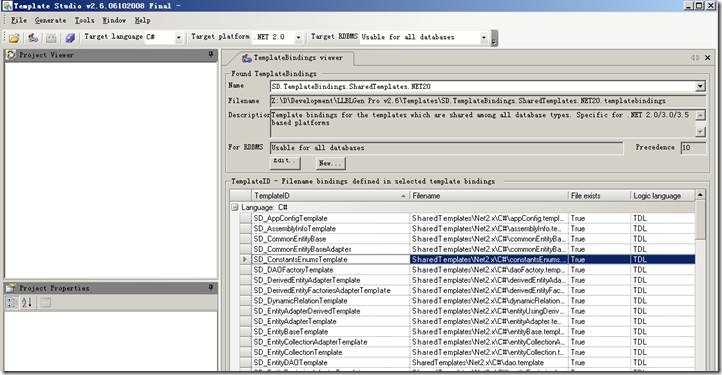Select the SD_EntityCollectionTemplate row
Screen dimensions: 722x375
(x=467, y=352)
